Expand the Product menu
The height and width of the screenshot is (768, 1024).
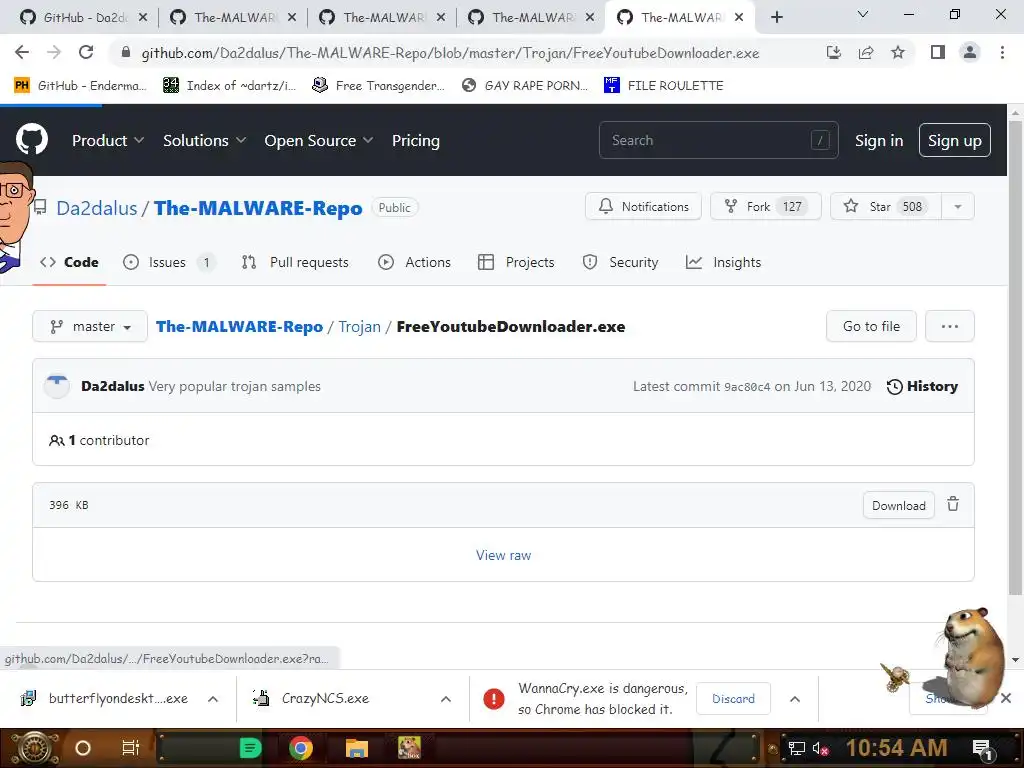pyautogui.click(x=108, y=140)
